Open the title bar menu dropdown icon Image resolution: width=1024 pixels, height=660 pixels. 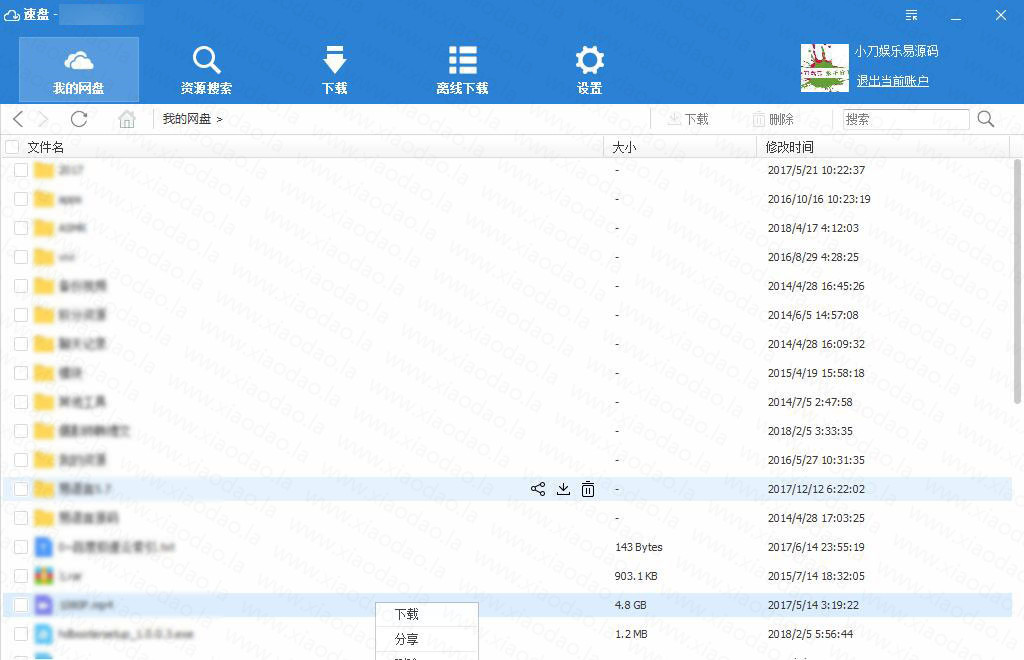(x=911, y=14)
